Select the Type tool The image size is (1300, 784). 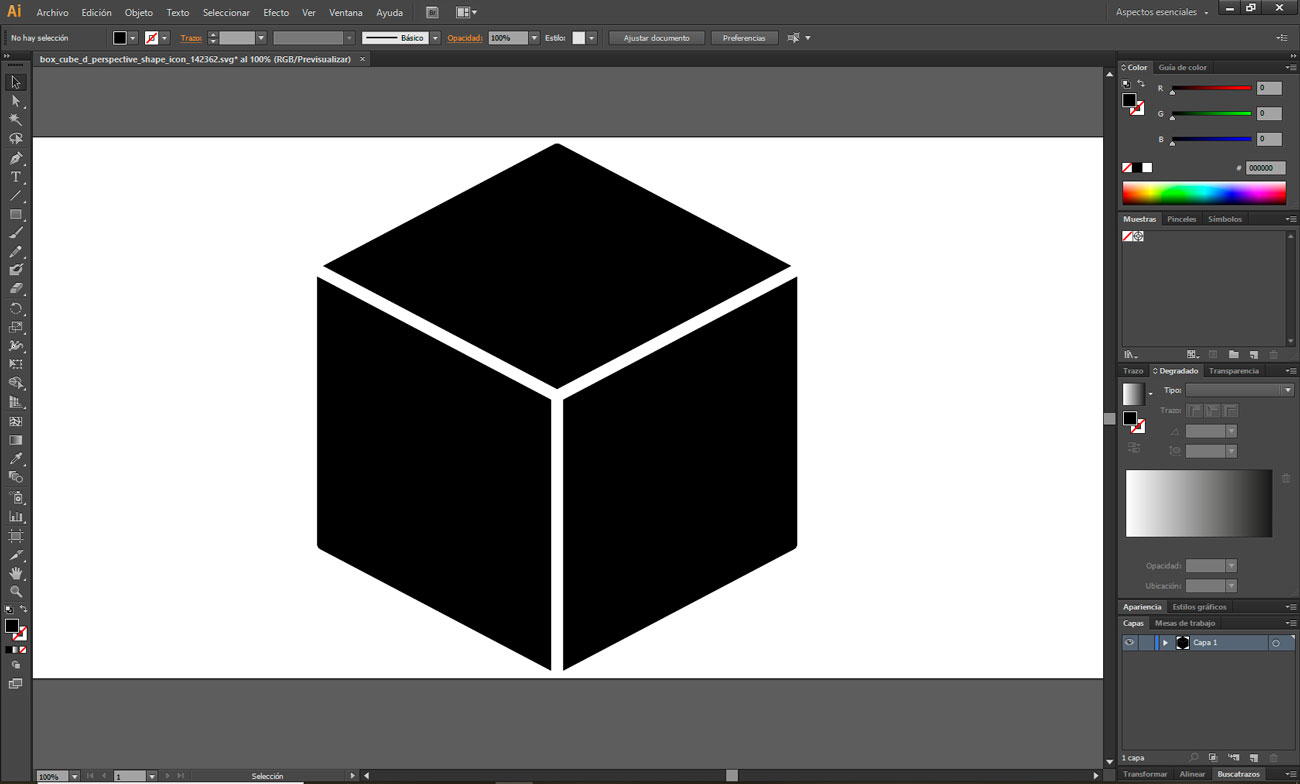pos(16,177)
